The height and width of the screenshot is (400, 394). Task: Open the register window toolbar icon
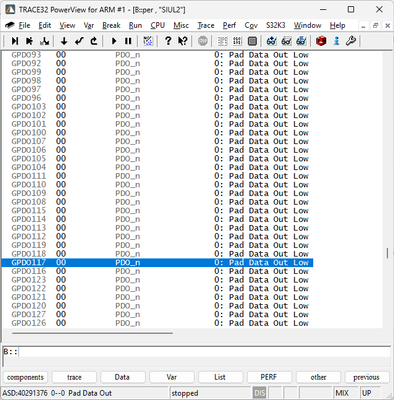point(252,41)
